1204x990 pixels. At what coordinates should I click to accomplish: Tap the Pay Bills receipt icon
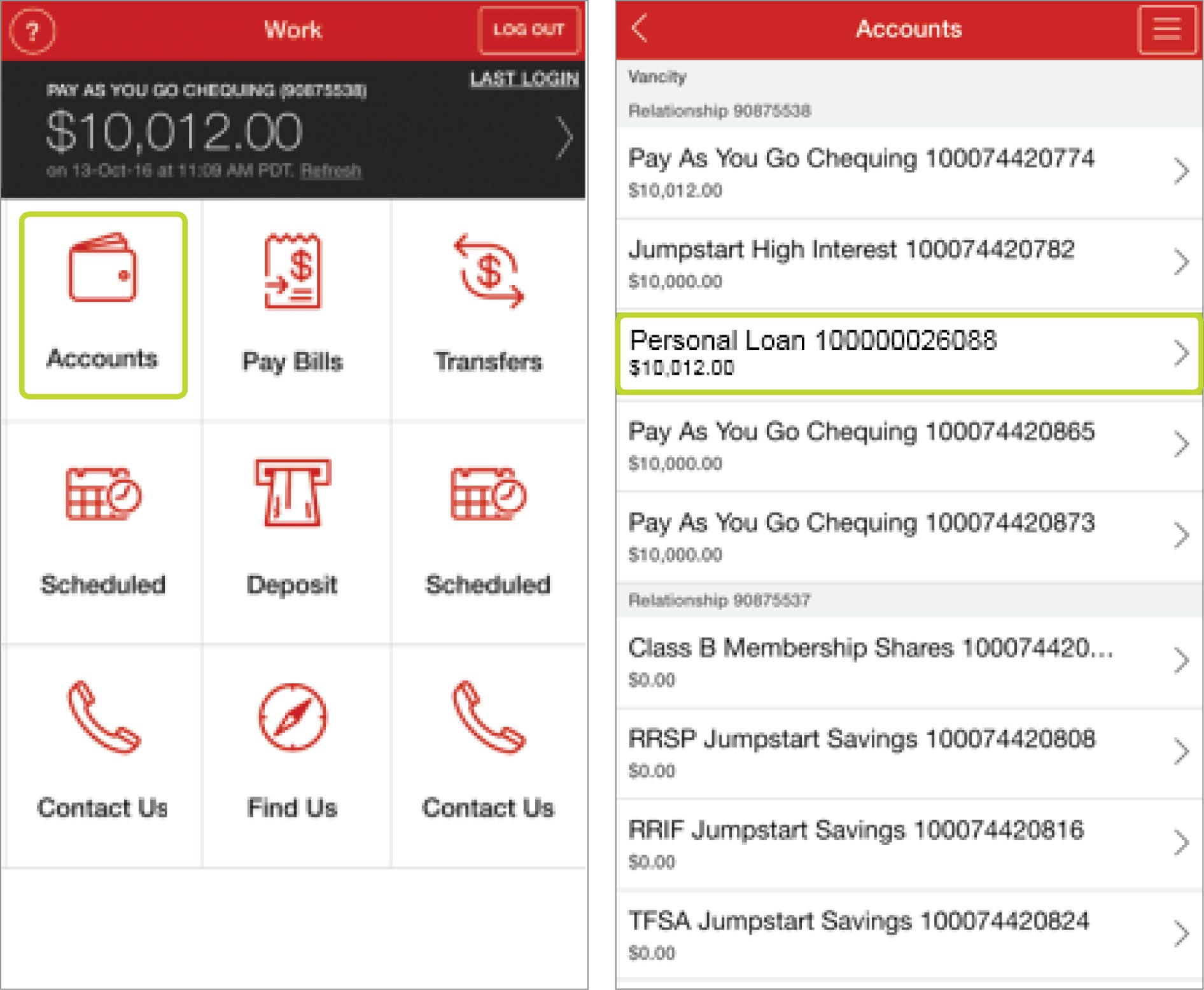[293, 272]
